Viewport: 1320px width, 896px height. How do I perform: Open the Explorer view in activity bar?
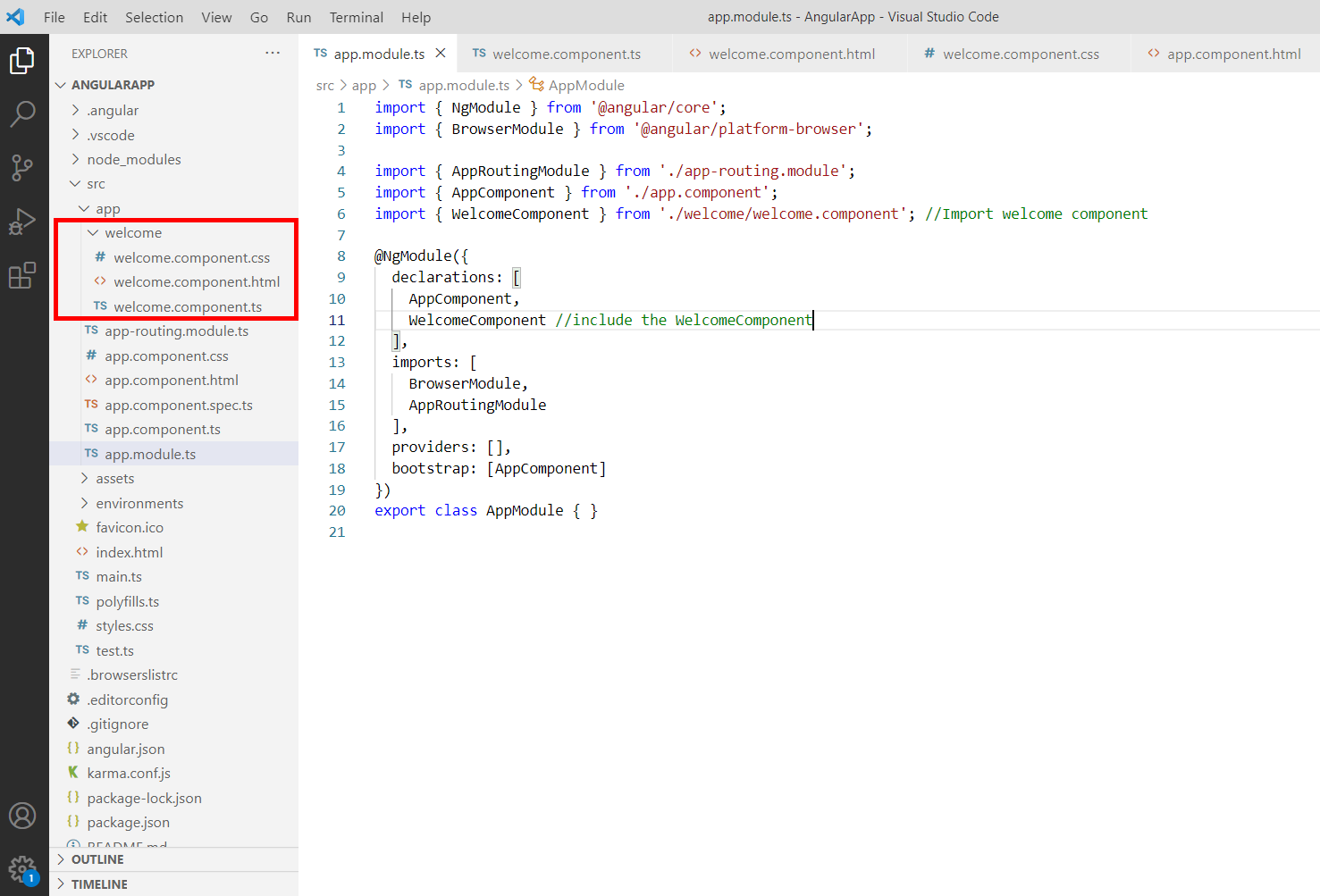click(22, 61)
